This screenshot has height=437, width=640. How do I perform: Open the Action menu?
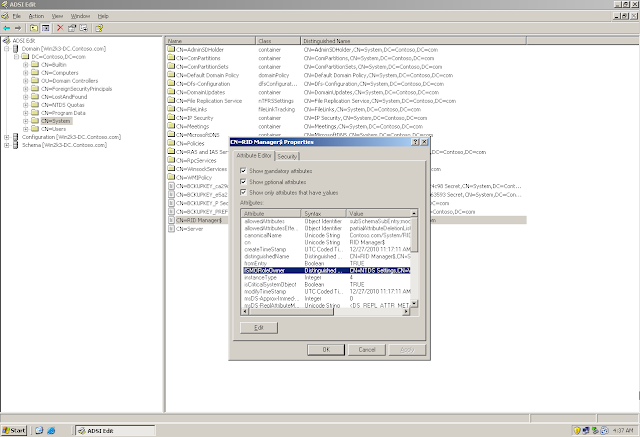36,16
